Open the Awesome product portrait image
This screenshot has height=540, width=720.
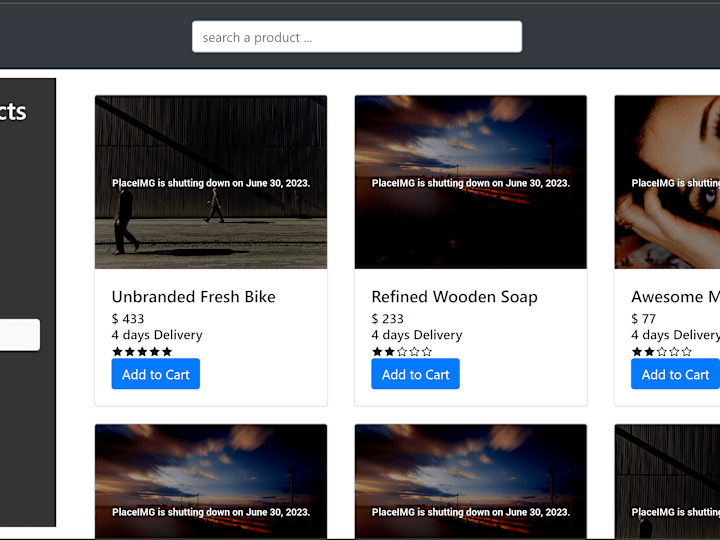click(667, 182)
